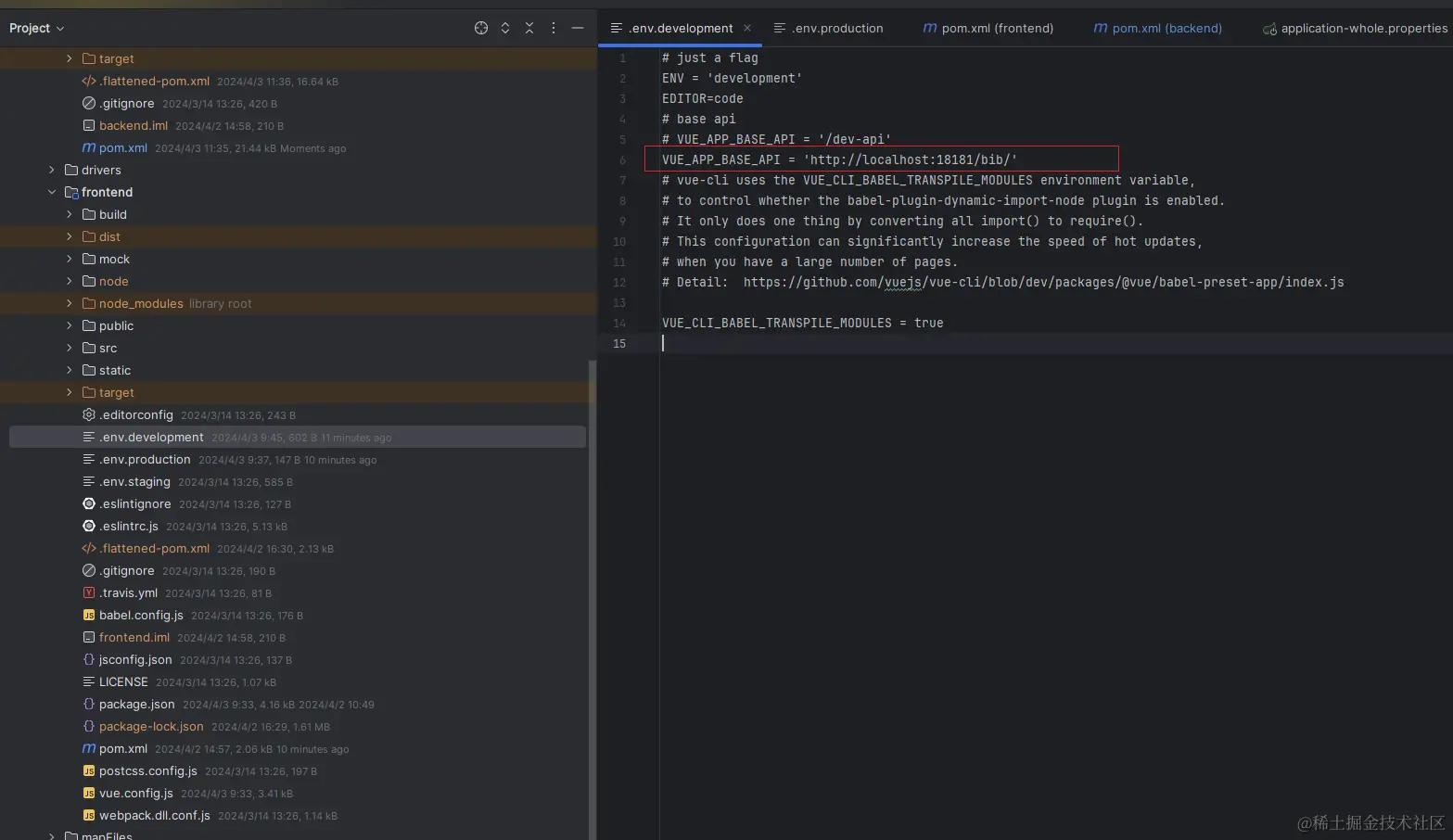Expand the static folder

70,370
